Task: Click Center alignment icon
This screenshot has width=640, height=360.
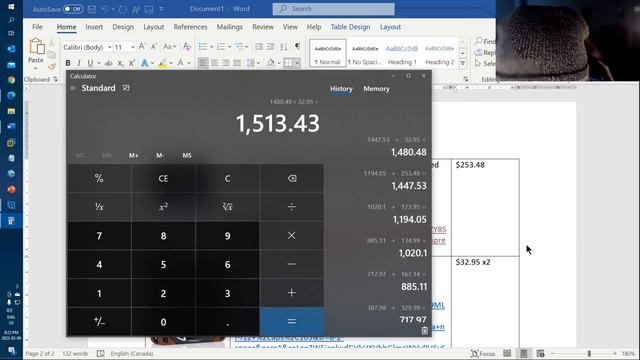Action: coord(214,63)
